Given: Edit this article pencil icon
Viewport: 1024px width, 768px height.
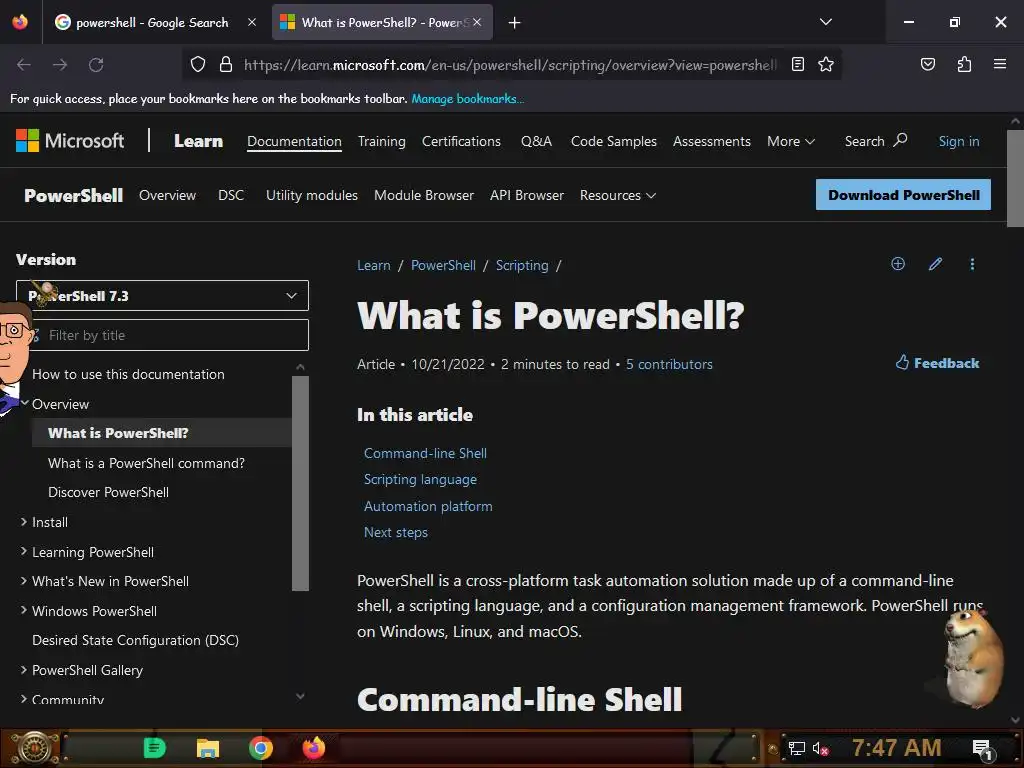Looking at the screenshot, I should pos(935,263).
